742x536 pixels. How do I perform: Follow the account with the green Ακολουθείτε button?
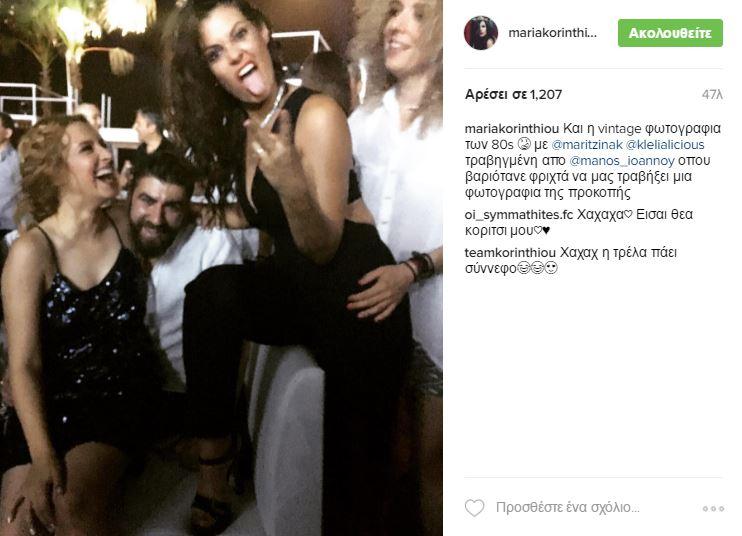tap(670, 33)
